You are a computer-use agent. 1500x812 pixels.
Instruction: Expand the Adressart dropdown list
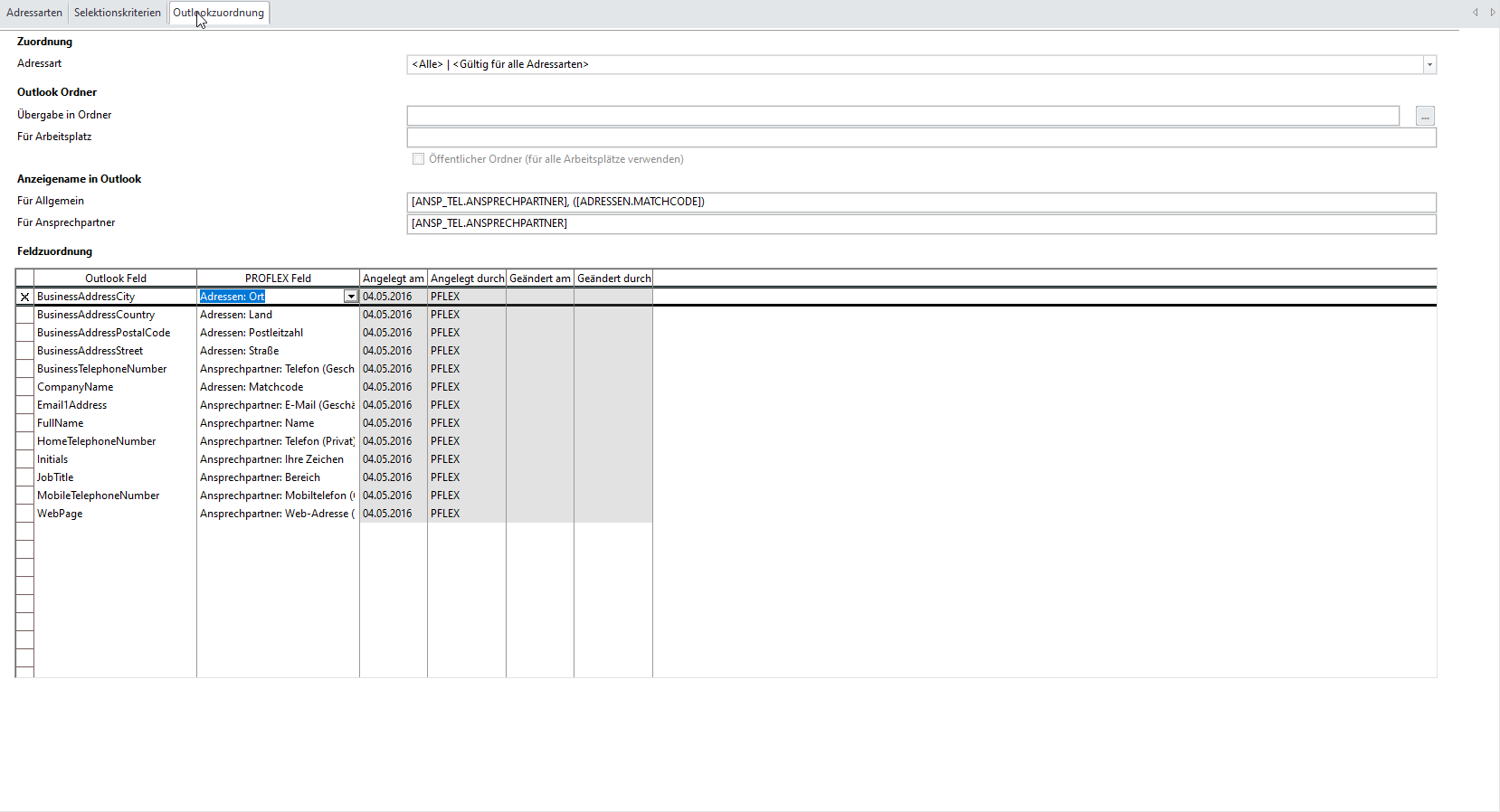(x=1429, y=65)
